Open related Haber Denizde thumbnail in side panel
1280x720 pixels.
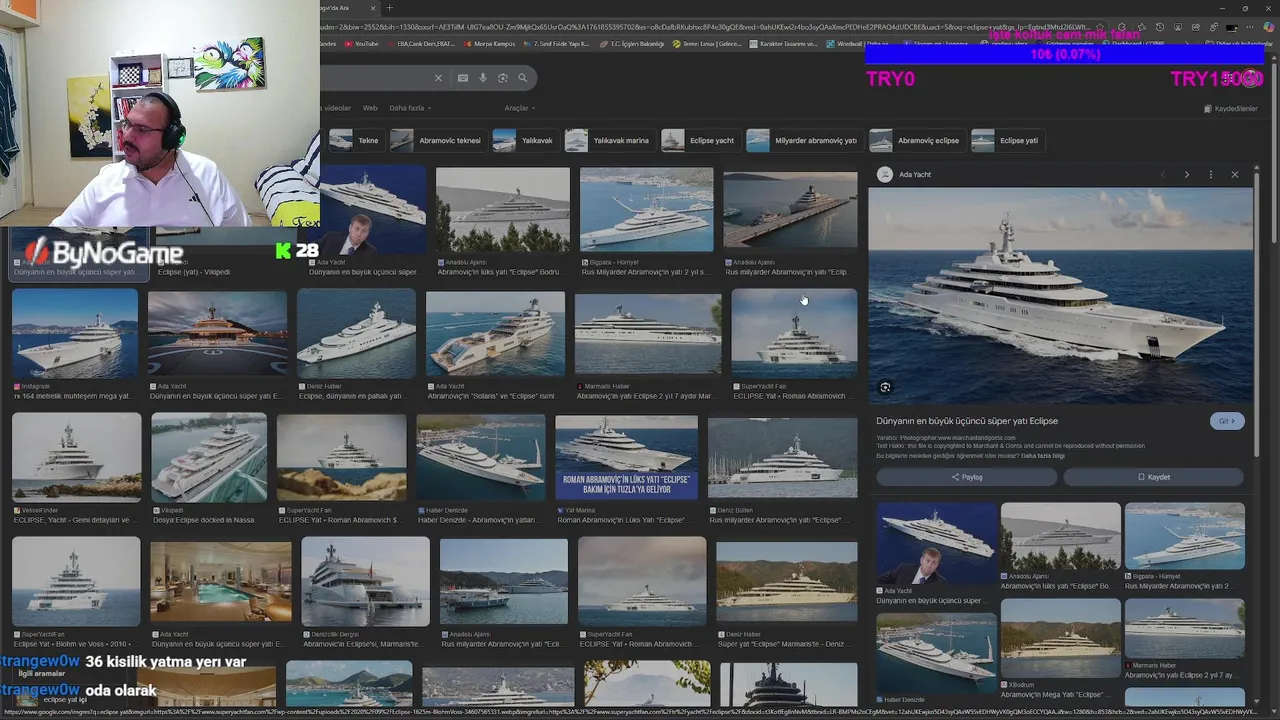click(937, 653)
